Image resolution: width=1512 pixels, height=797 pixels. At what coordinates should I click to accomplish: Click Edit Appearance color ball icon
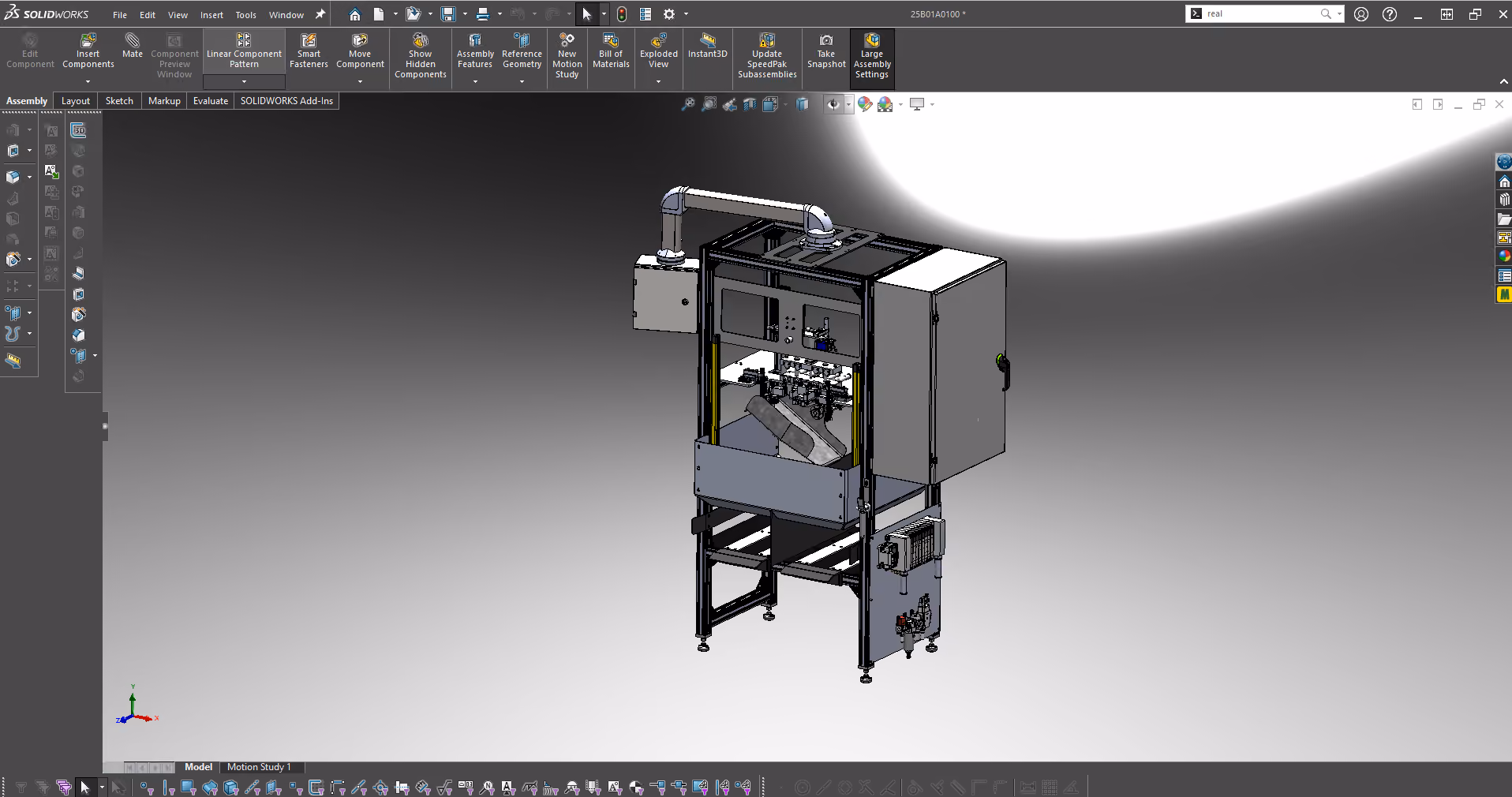coord(865,104)
